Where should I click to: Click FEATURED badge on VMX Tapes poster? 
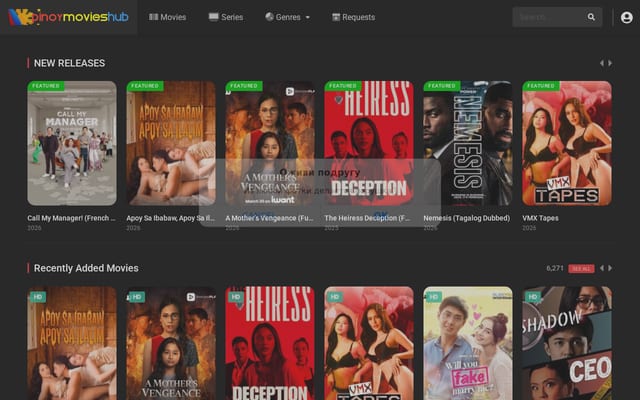[541, 86]
